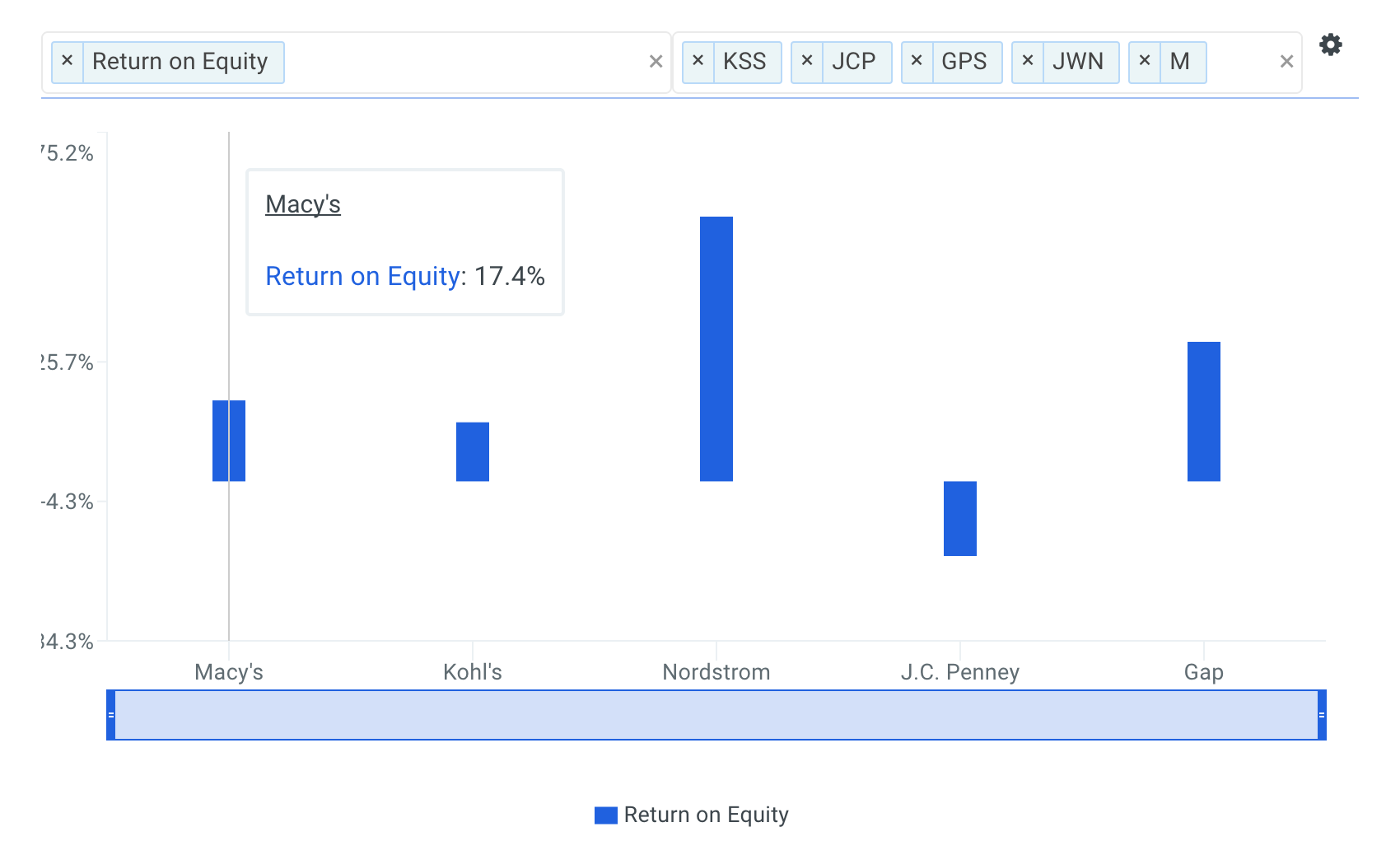This screenshot has width=1400, height=855.
Task: Click the empty area of the ticker input field
Action: [x=1242, y=62]
